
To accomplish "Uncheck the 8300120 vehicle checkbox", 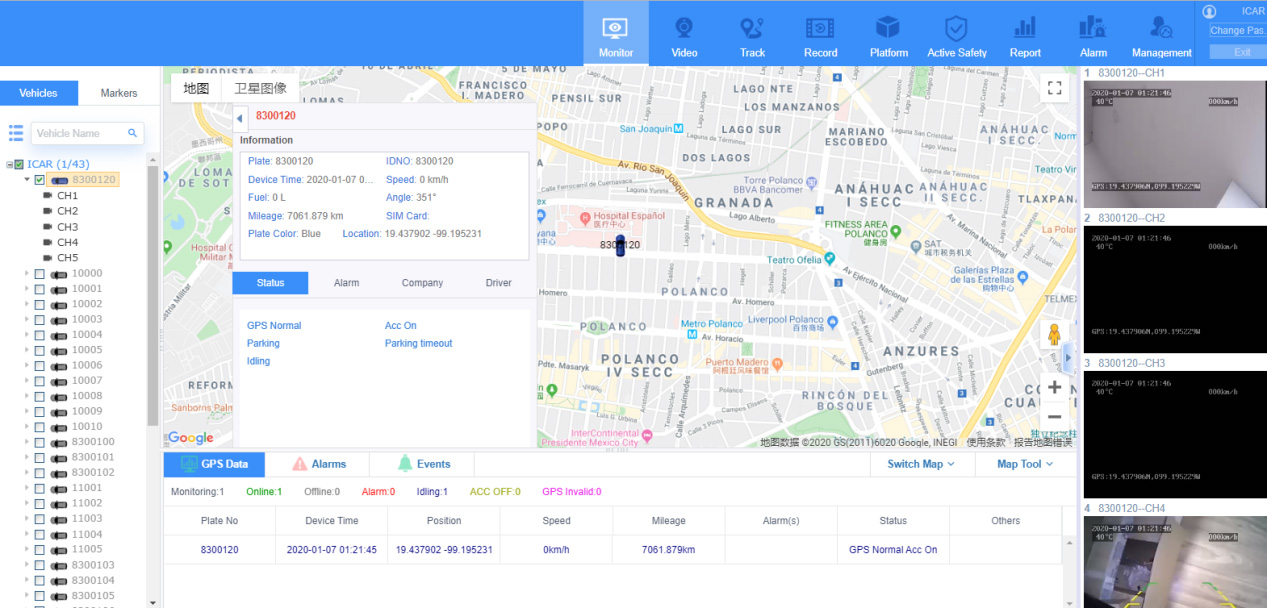I will 40,180.
